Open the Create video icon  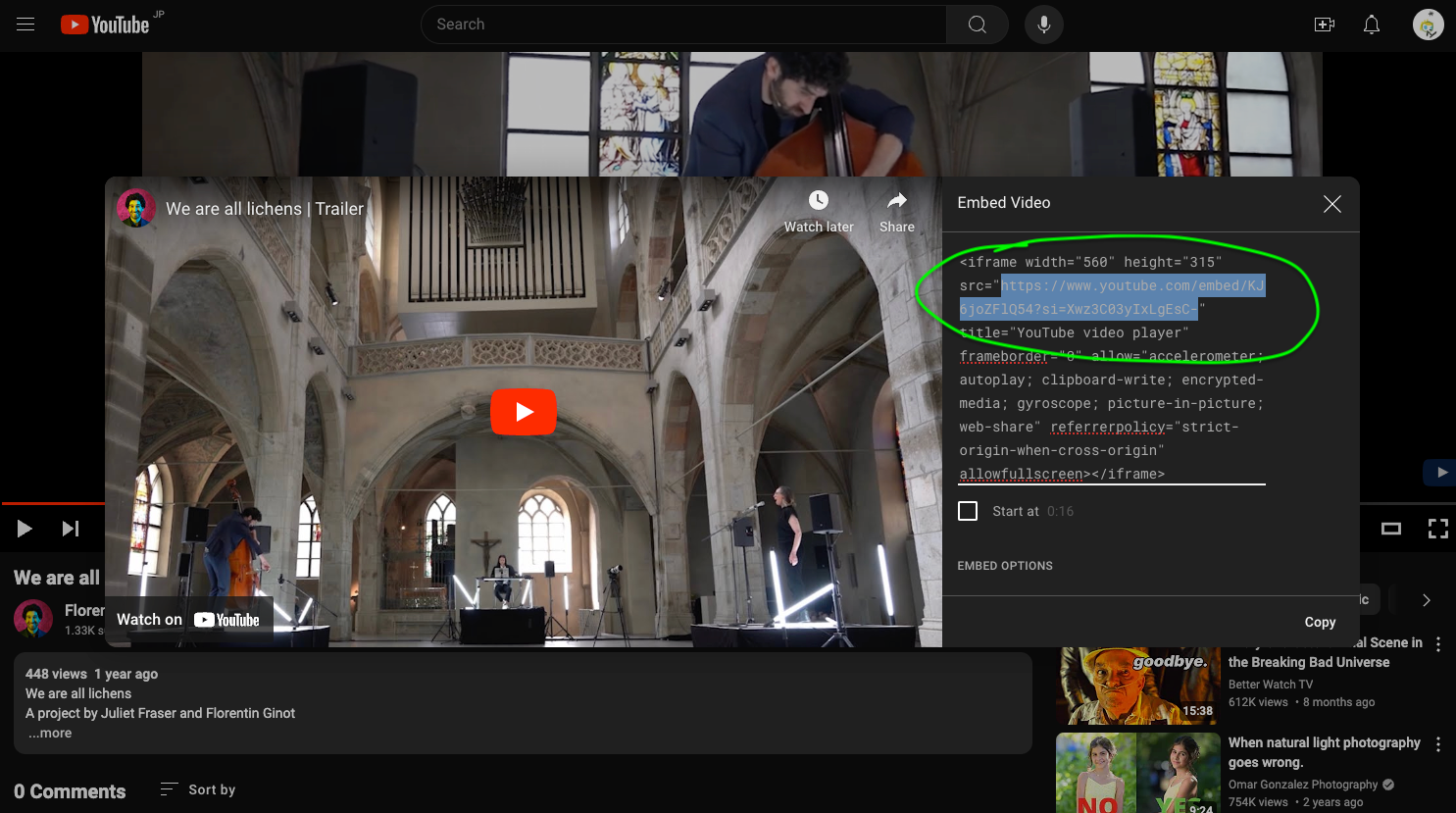point(1325,25)
